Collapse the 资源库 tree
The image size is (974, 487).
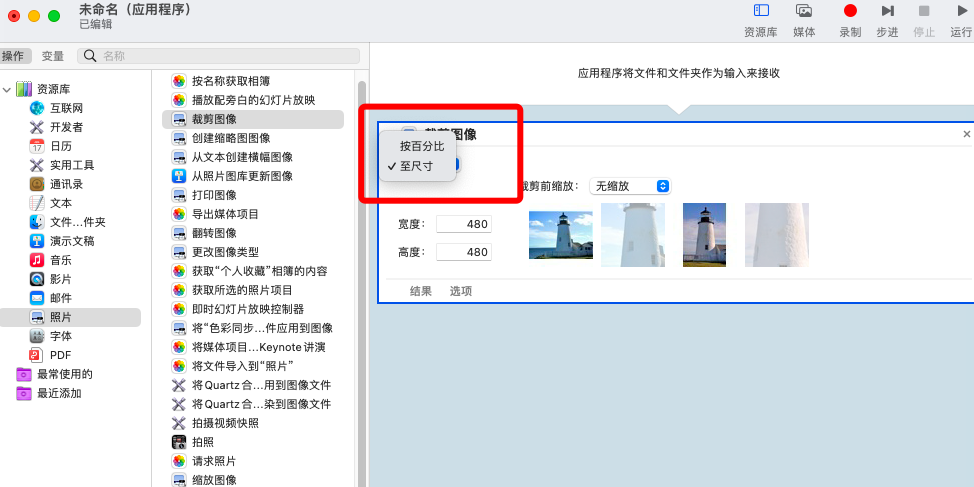7,89
